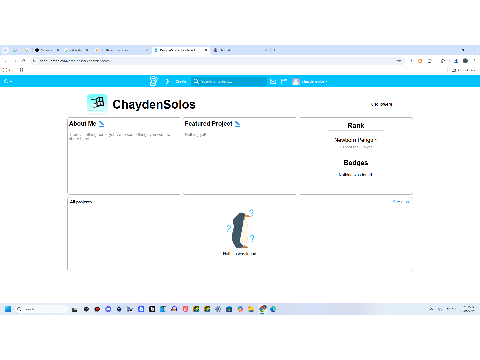
Task: Click the link under the Badges heading
Action: click(355, 174)
